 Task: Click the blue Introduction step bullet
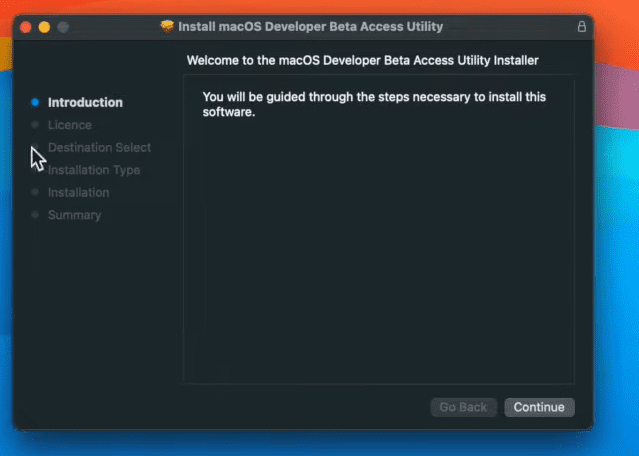point(35,102)
